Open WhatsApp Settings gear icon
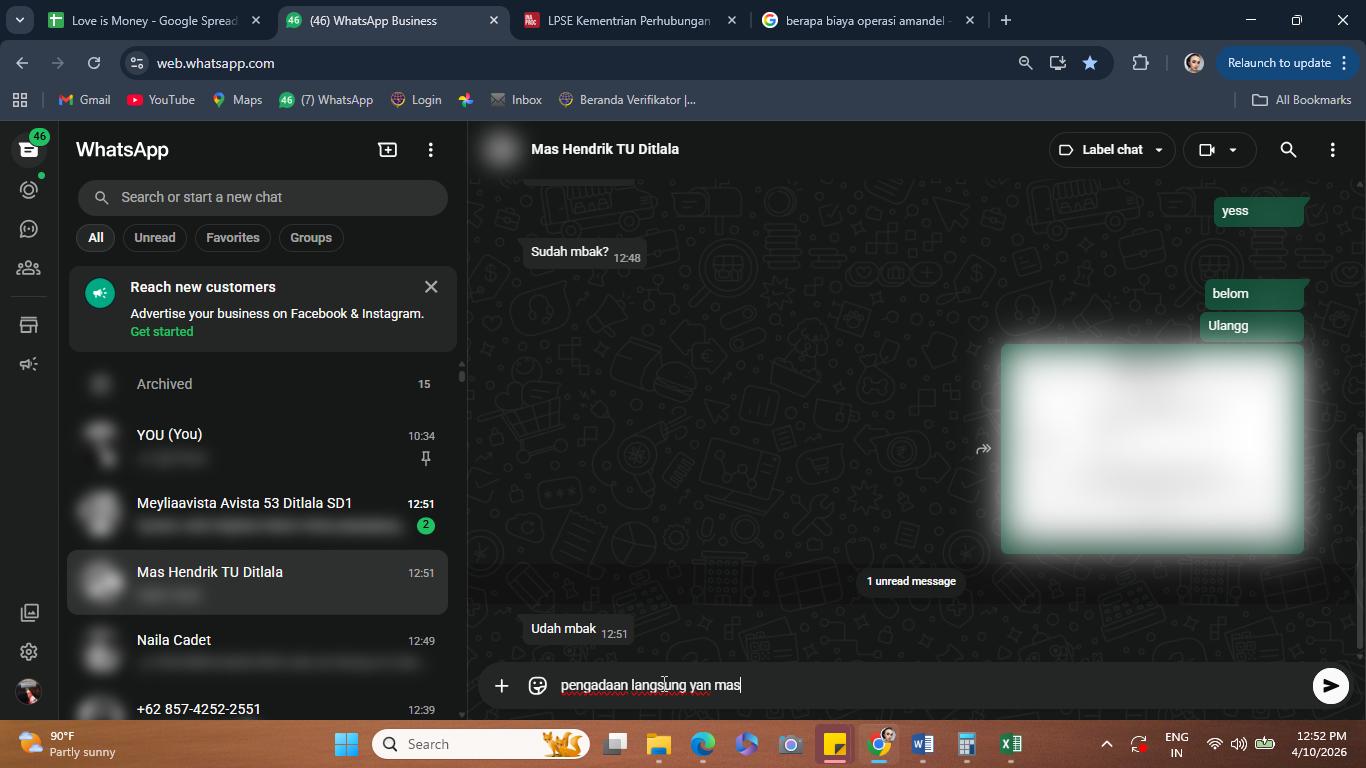Viewport: 1366px width, 768px height. click(x=29, y=652)
